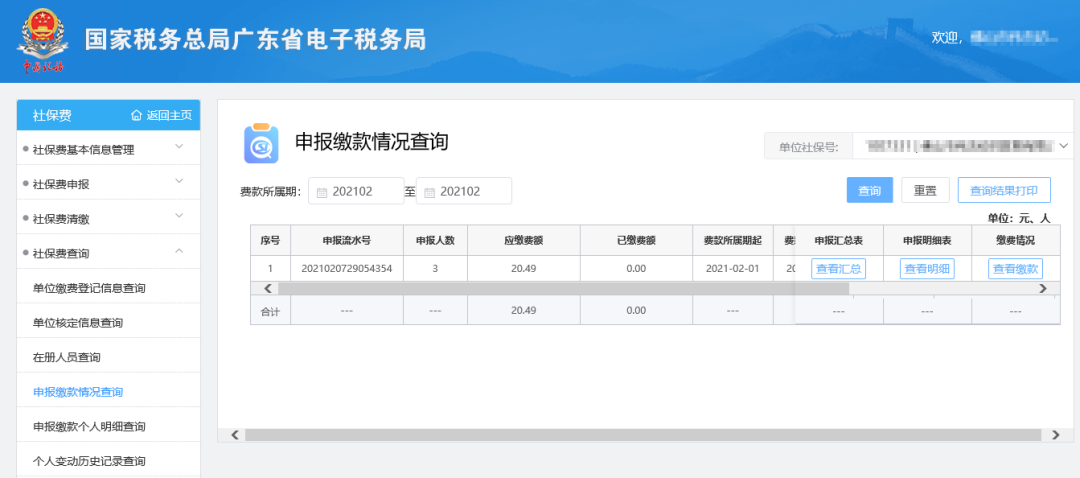
Task: Click page bottom scroll right arrow
Action: (1055, 435)
